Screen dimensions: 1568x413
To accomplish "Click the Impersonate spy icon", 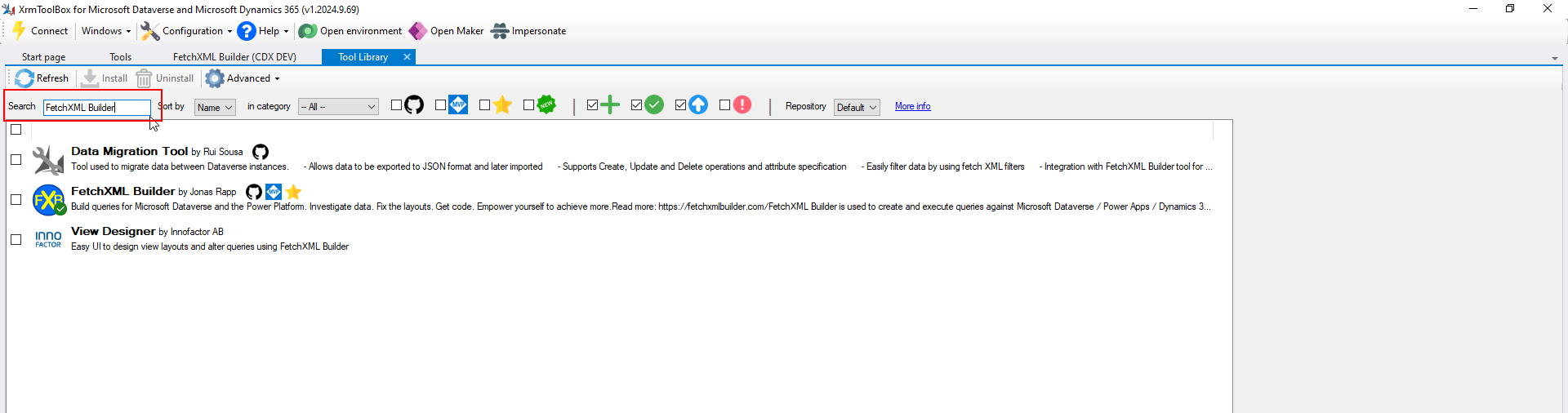I will (x=500, y=31).
